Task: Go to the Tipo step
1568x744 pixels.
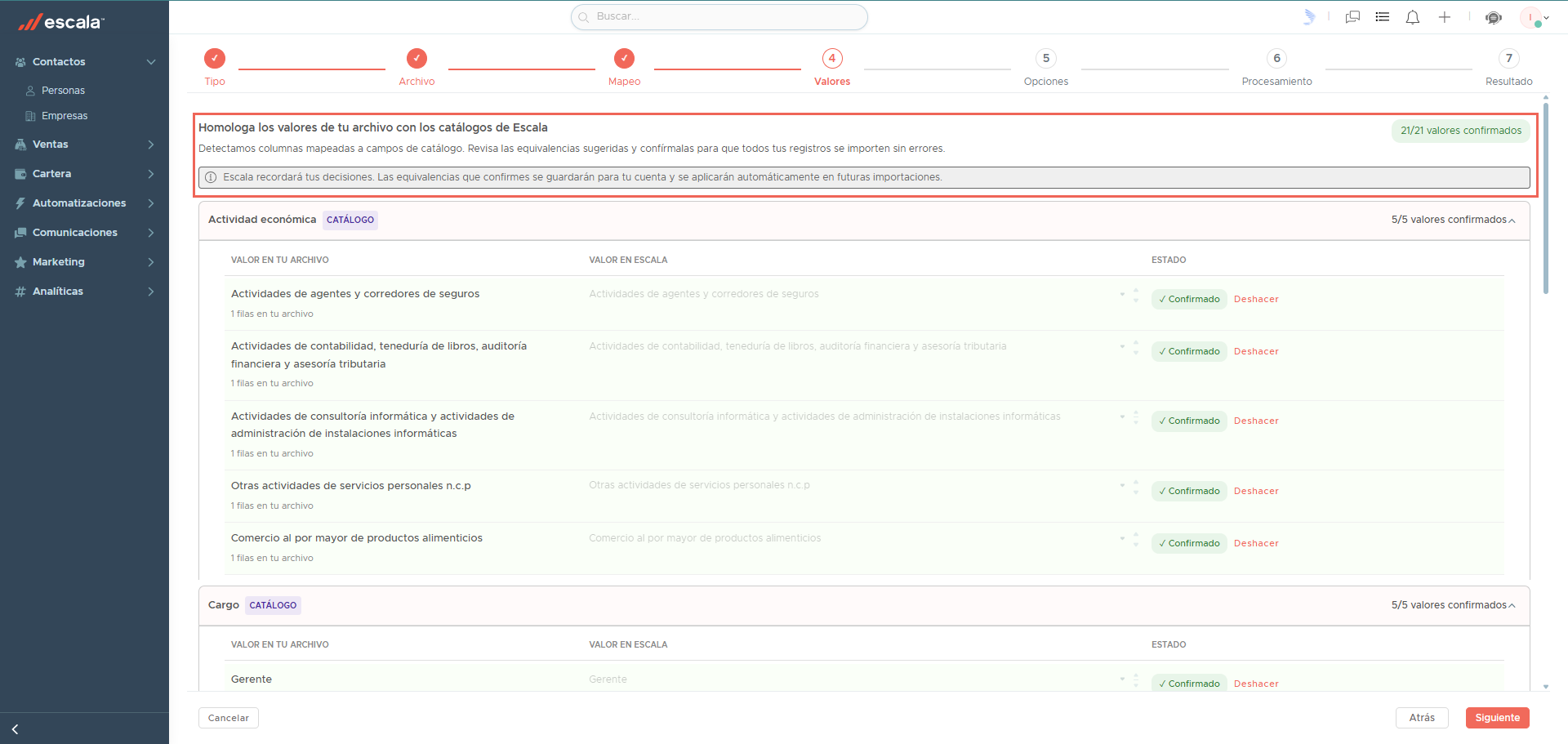Action: pos(215,67)
